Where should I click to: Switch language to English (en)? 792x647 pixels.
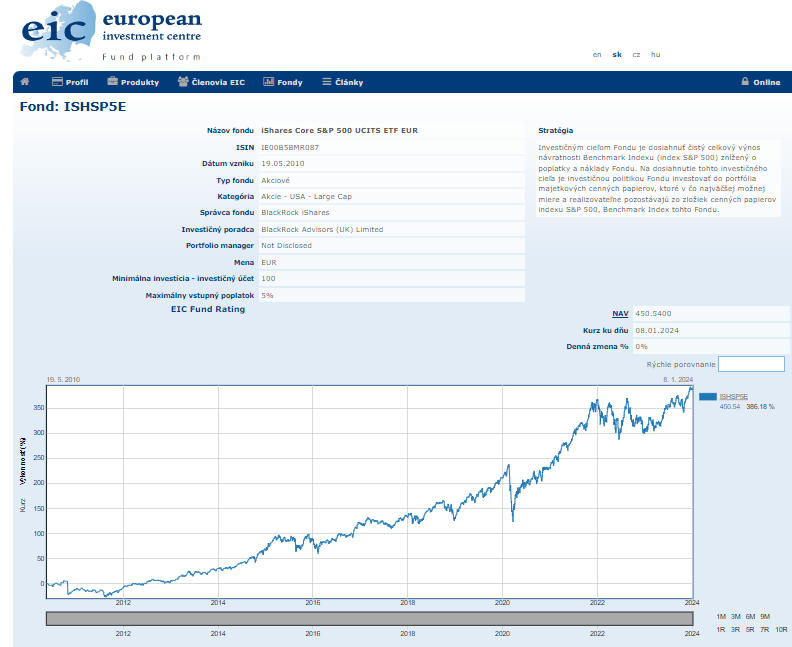point(597,54)
